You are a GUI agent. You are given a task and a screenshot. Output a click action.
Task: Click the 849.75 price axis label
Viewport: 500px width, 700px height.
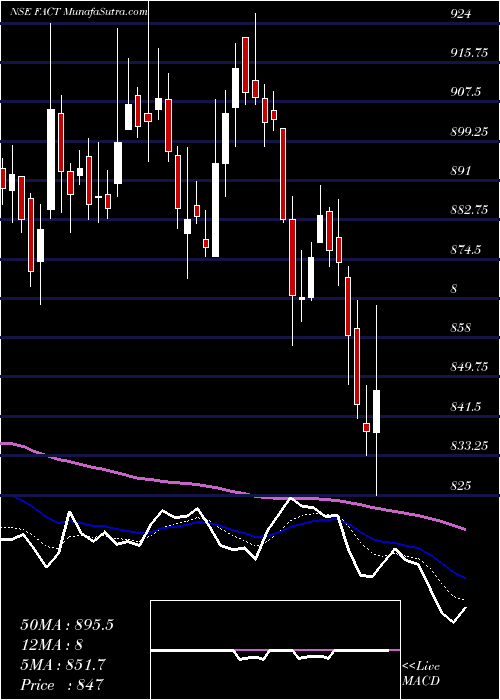coord(468,367)
